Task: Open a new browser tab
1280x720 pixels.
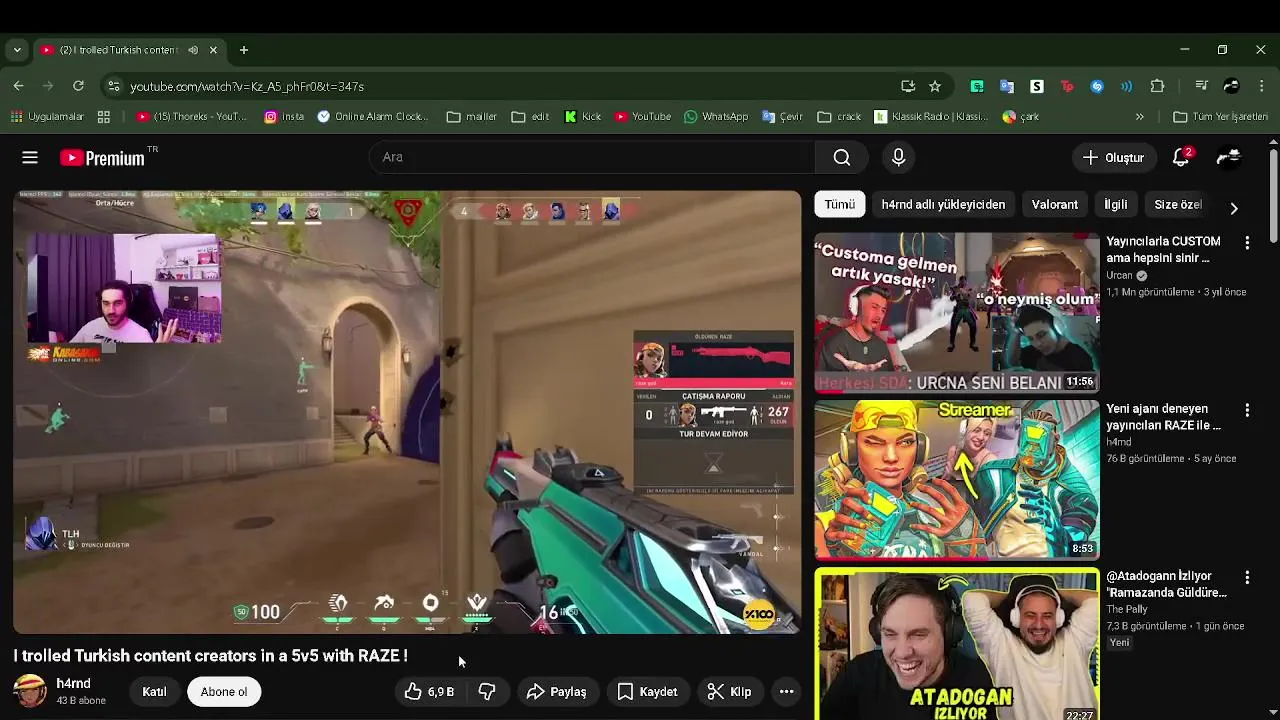Action: pyautogui.click(x=244, y=50)
